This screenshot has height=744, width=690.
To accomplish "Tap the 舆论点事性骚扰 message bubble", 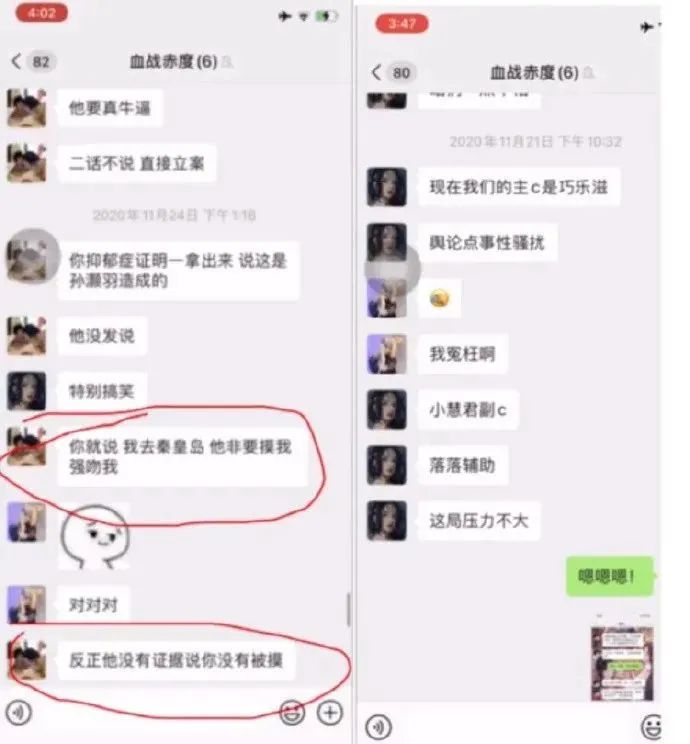I will point(487,242).
